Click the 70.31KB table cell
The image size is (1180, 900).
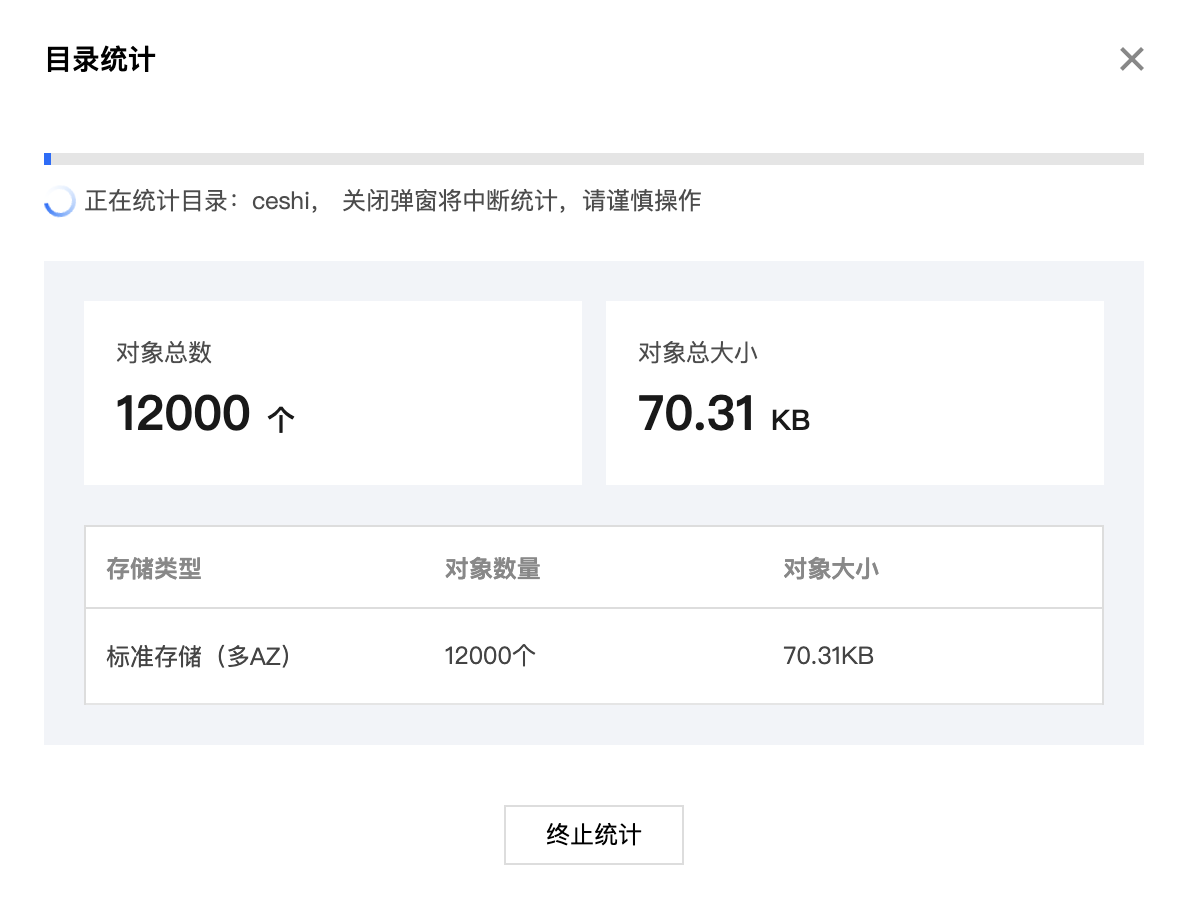[828, 657]
